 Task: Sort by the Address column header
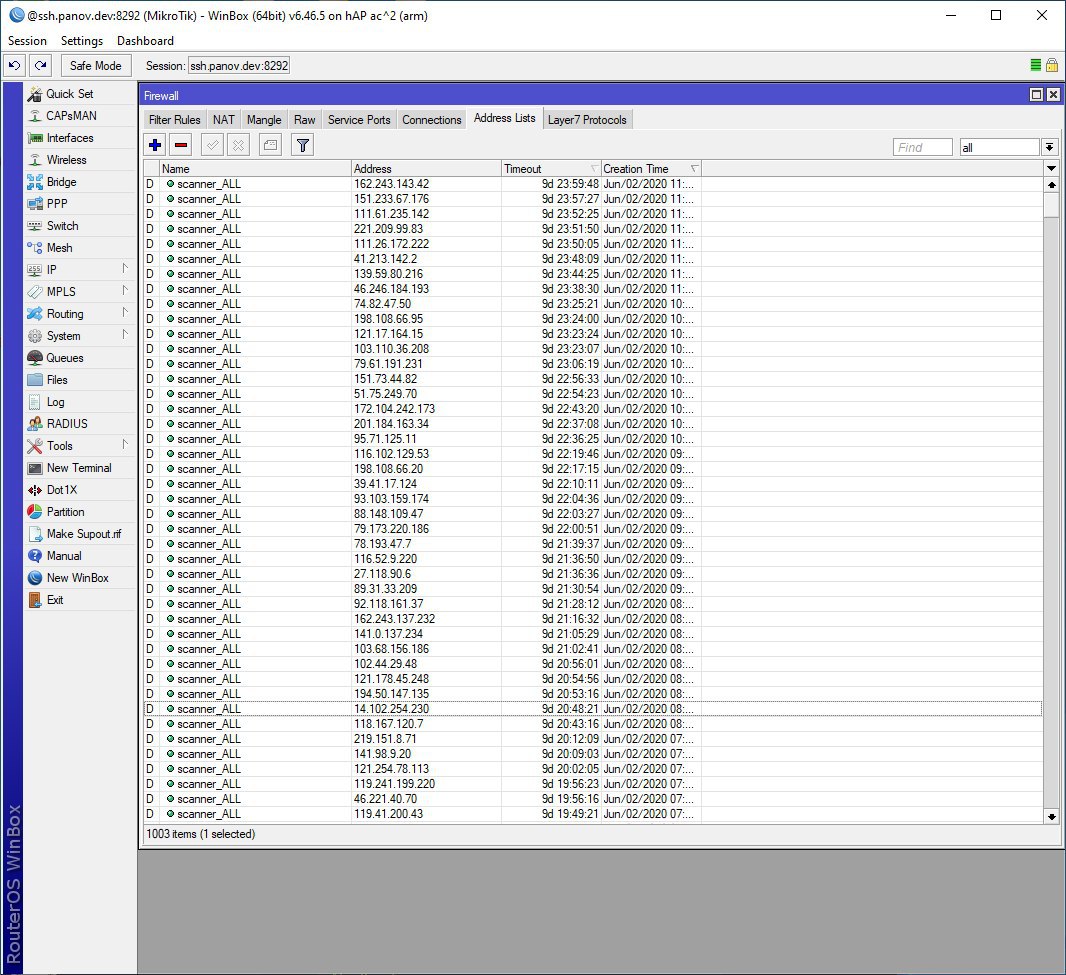(x=426, y=169)
